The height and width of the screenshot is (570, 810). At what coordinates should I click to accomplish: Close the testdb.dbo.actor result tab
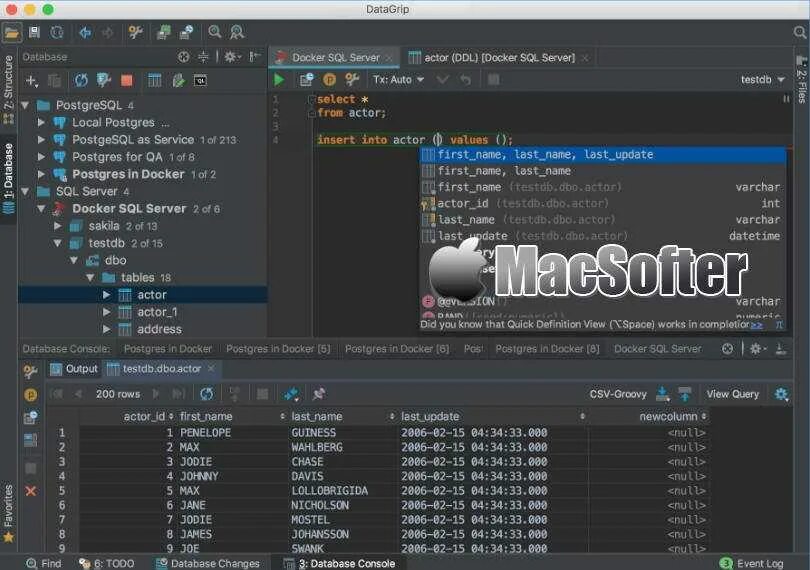tap(211, 368)
